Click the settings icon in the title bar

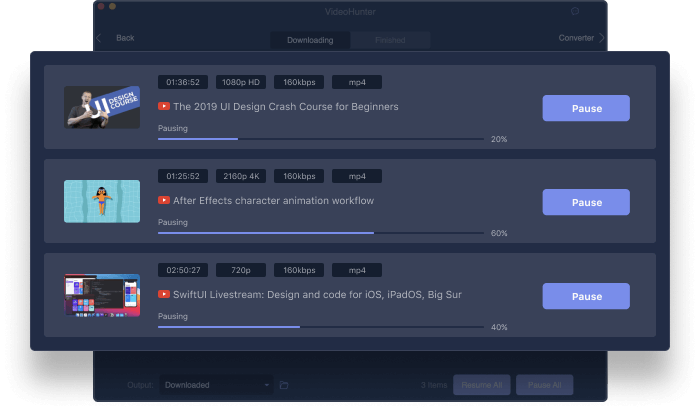pos(575,11)
